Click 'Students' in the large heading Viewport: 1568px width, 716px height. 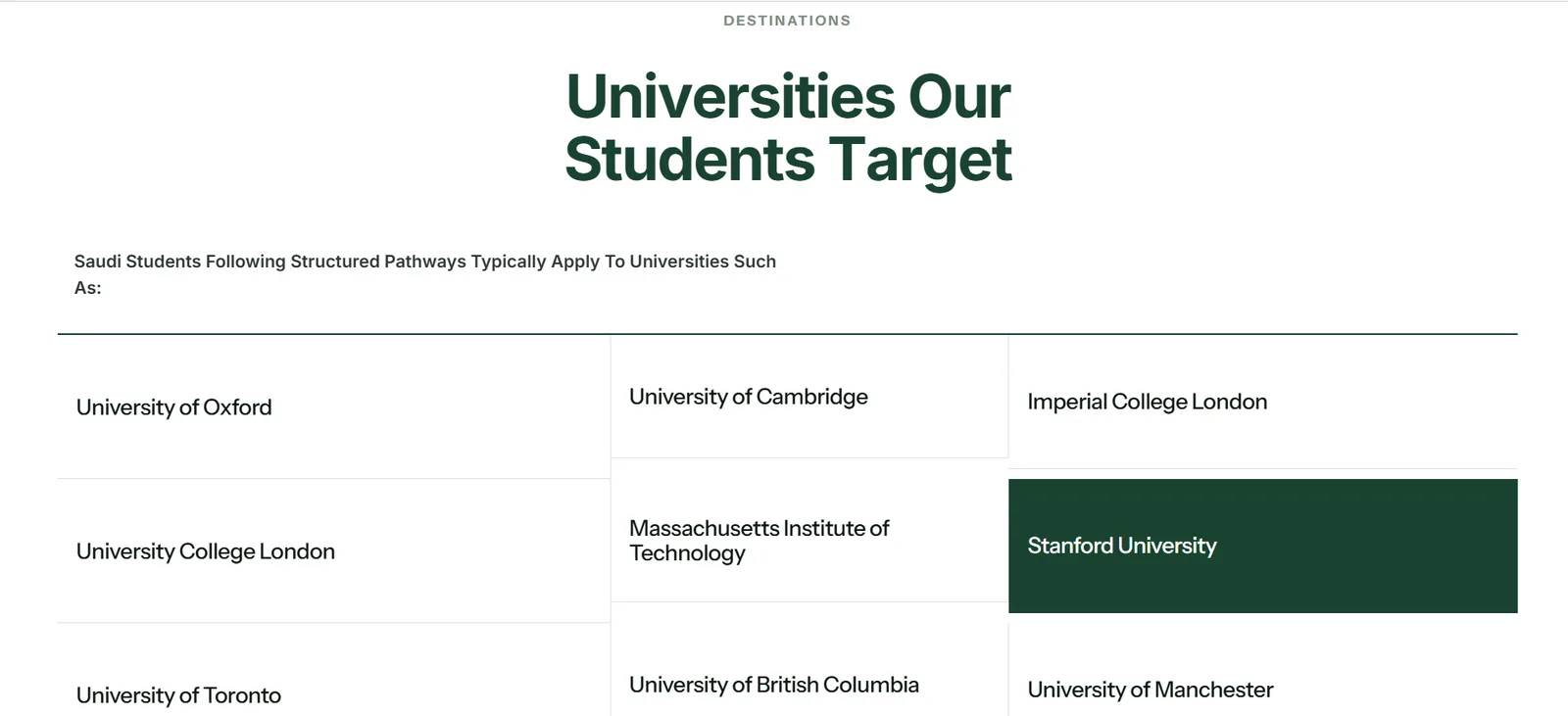(x=690, y=161)
